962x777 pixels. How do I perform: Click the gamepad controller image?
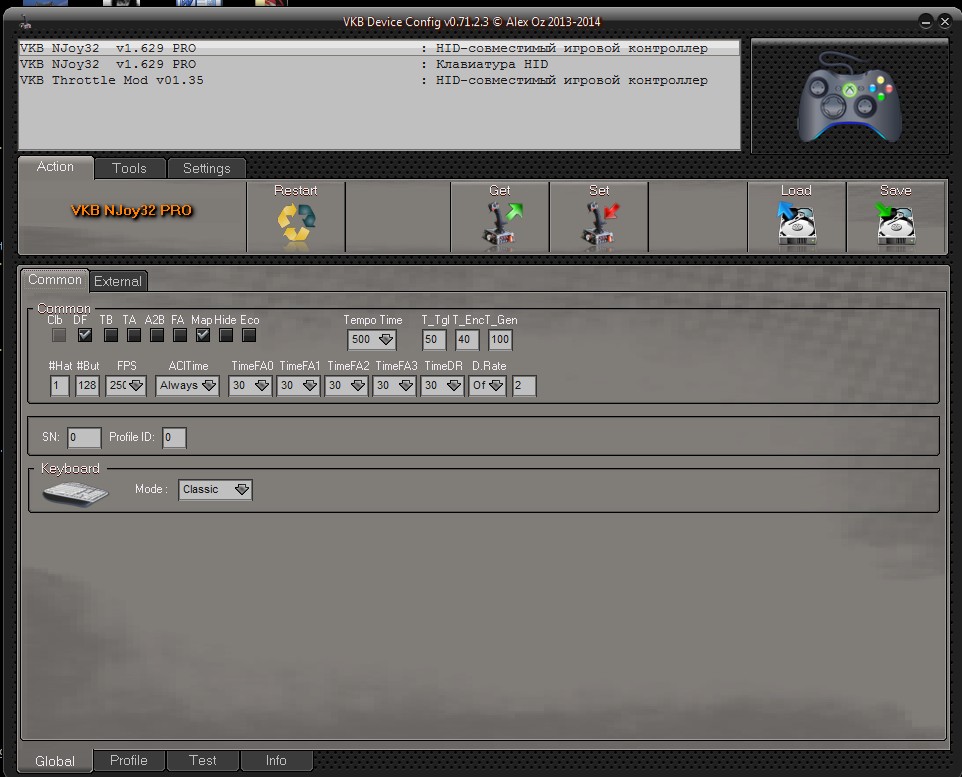click(849, 97)
